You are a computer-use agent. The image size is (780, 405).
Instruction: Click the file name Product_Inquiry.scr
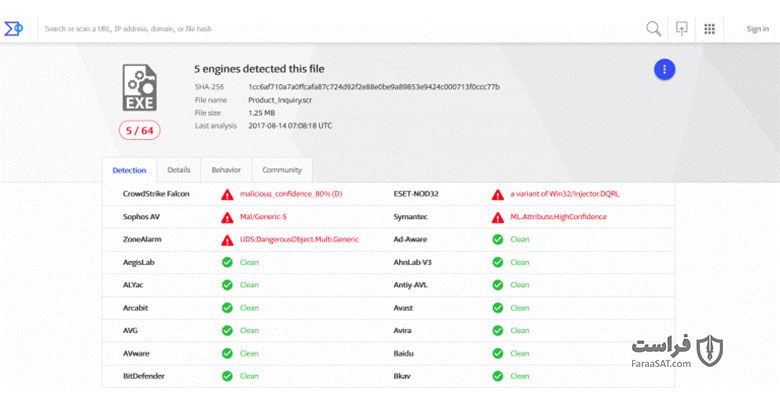tap(280, 100)
